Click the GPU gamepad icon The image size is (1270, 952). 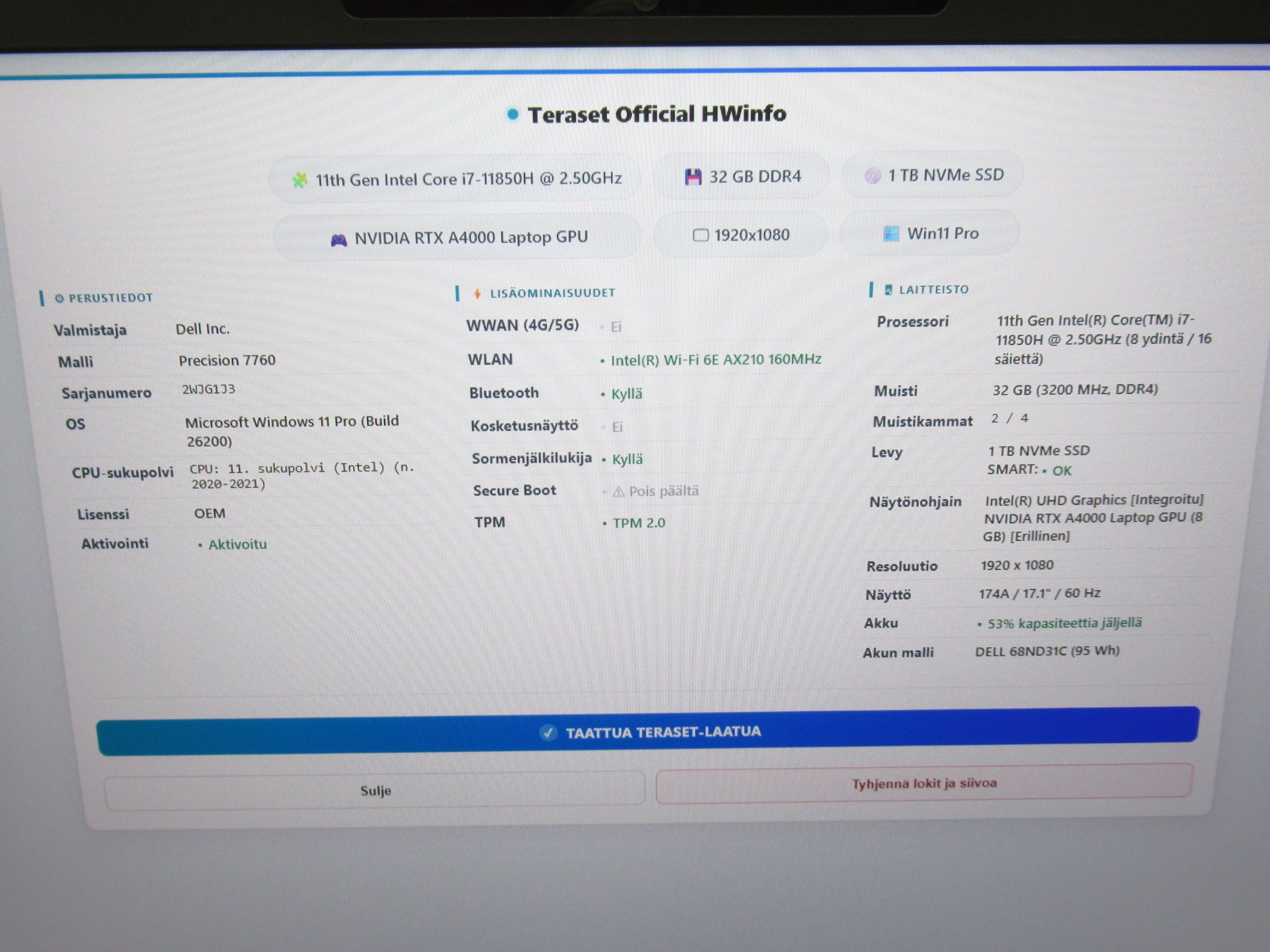point(339,240)
